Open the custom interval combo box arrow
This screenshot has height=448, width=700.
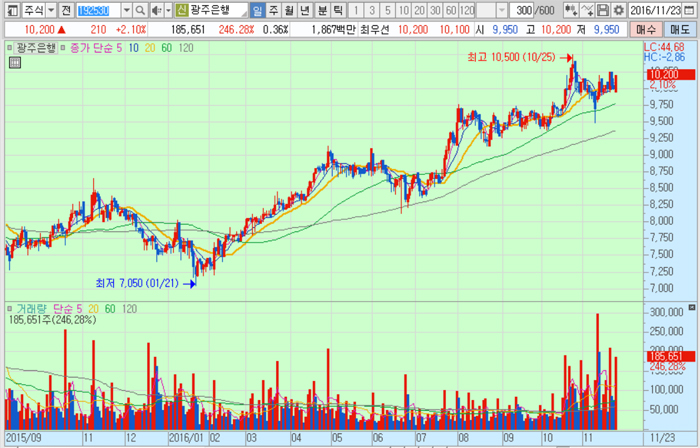[x=502, y=10]
